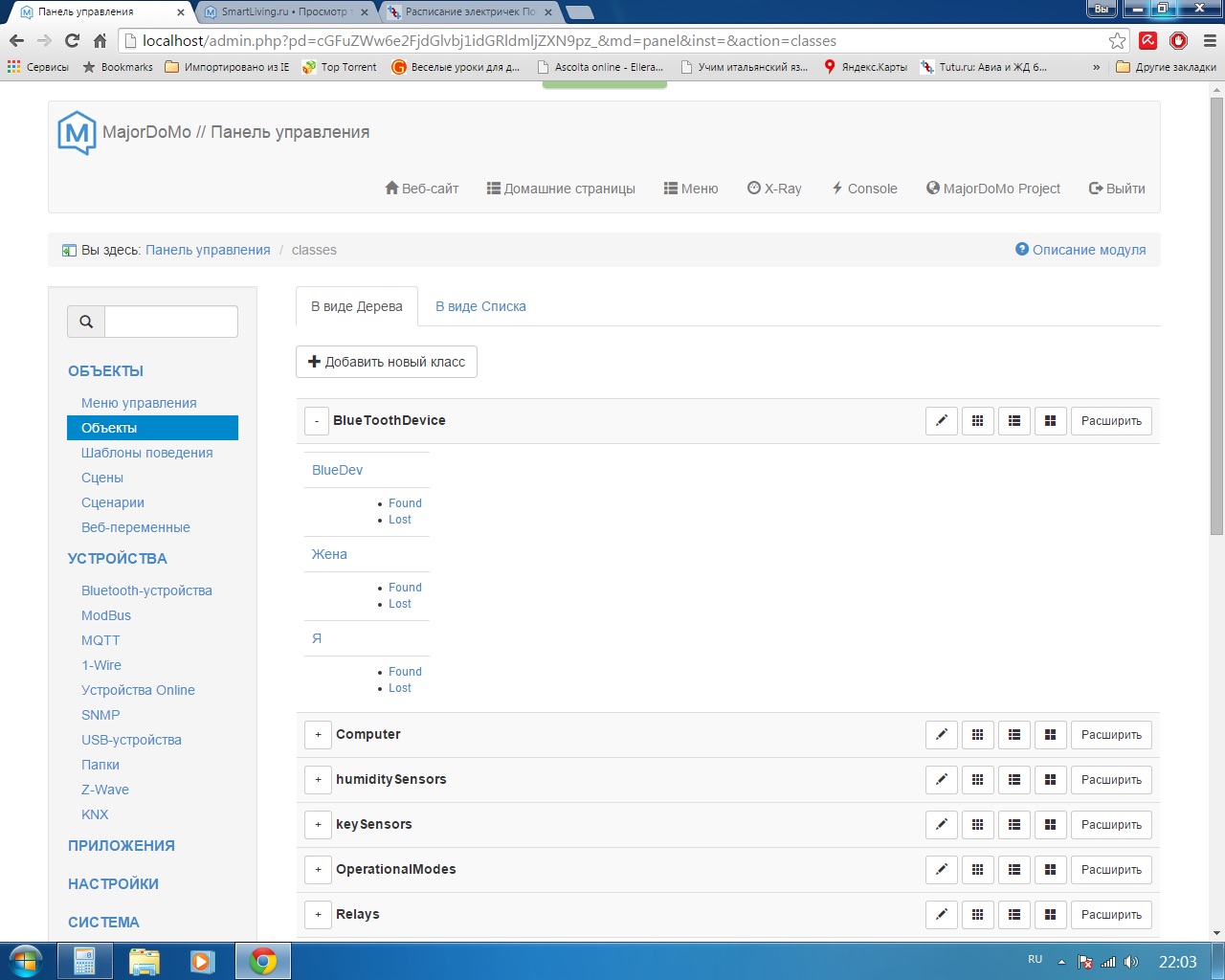Open the BlueDev object link
Screen dimensions: 1225x980
point(337,470)
